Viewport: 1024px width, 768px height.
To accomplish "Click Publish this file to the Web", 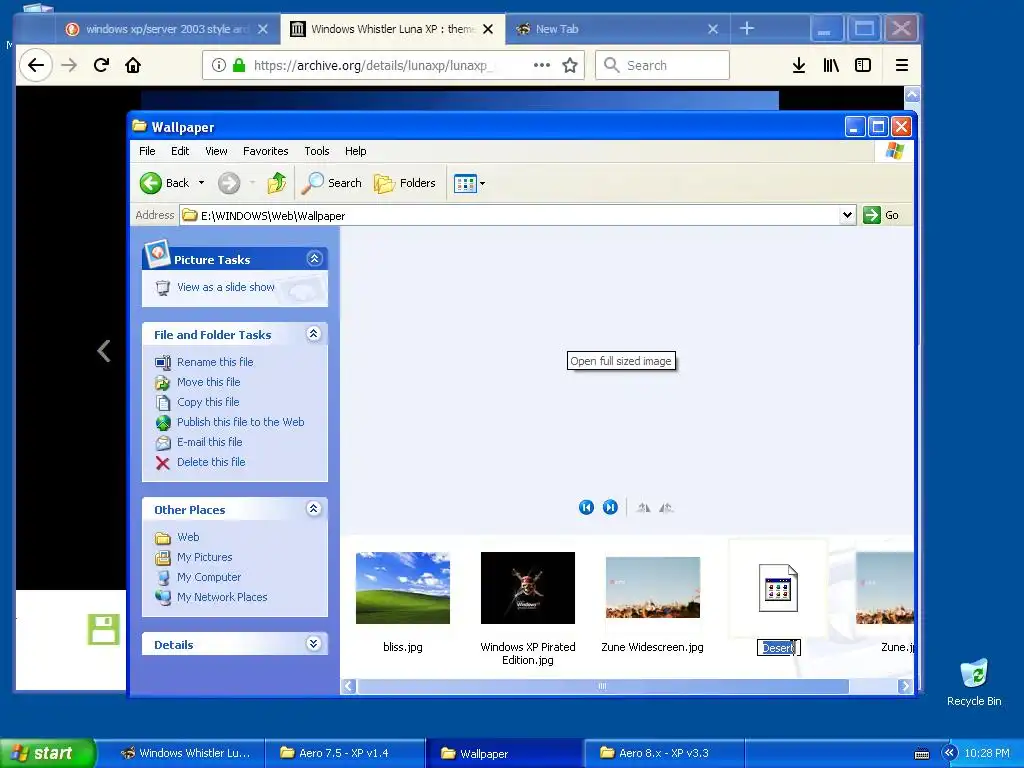I will [x=240, y=422].
